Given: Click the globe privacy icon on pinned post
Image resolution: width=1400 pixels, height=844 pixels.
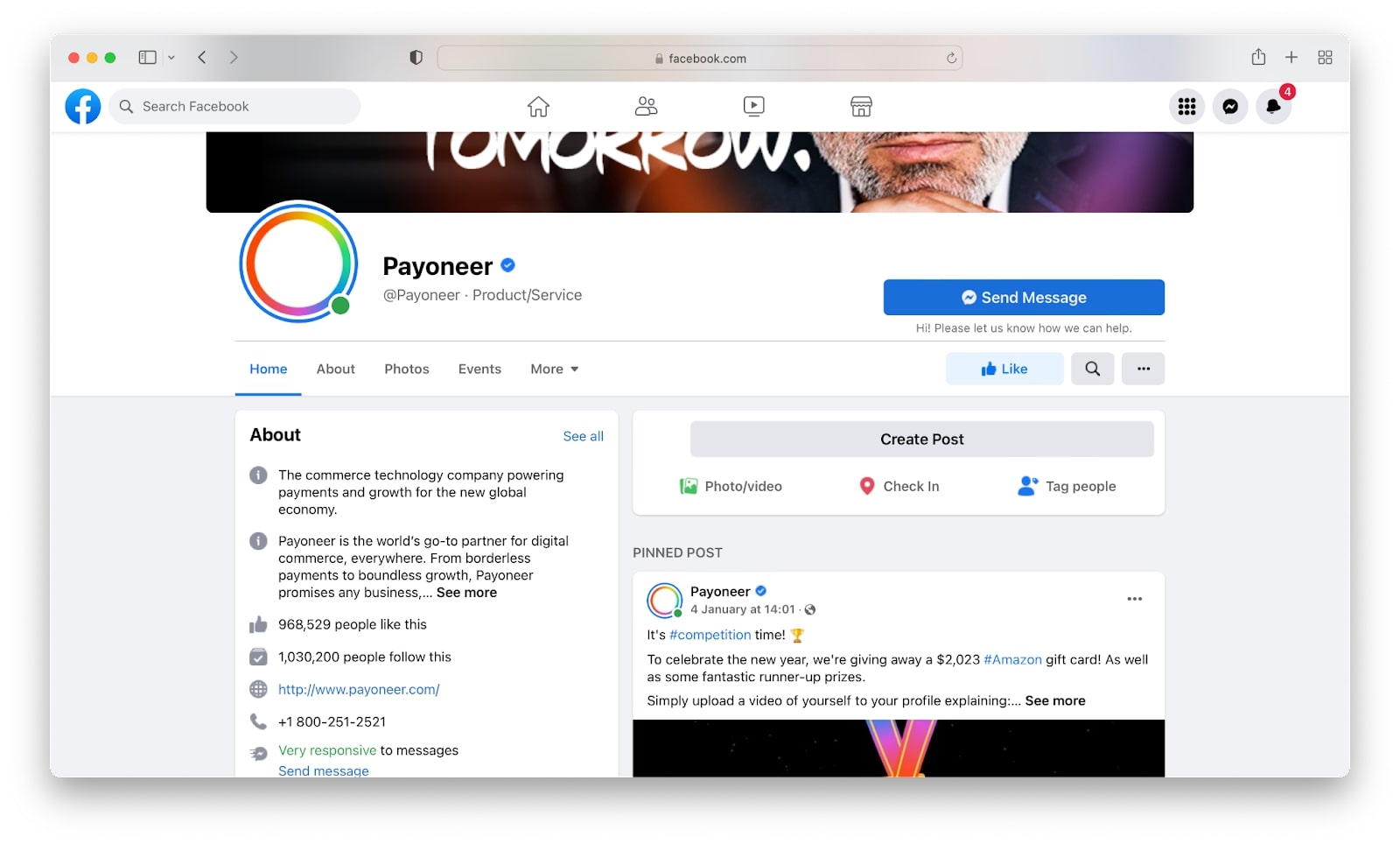Looking at the screenshot, I should [x=810, y=610].
